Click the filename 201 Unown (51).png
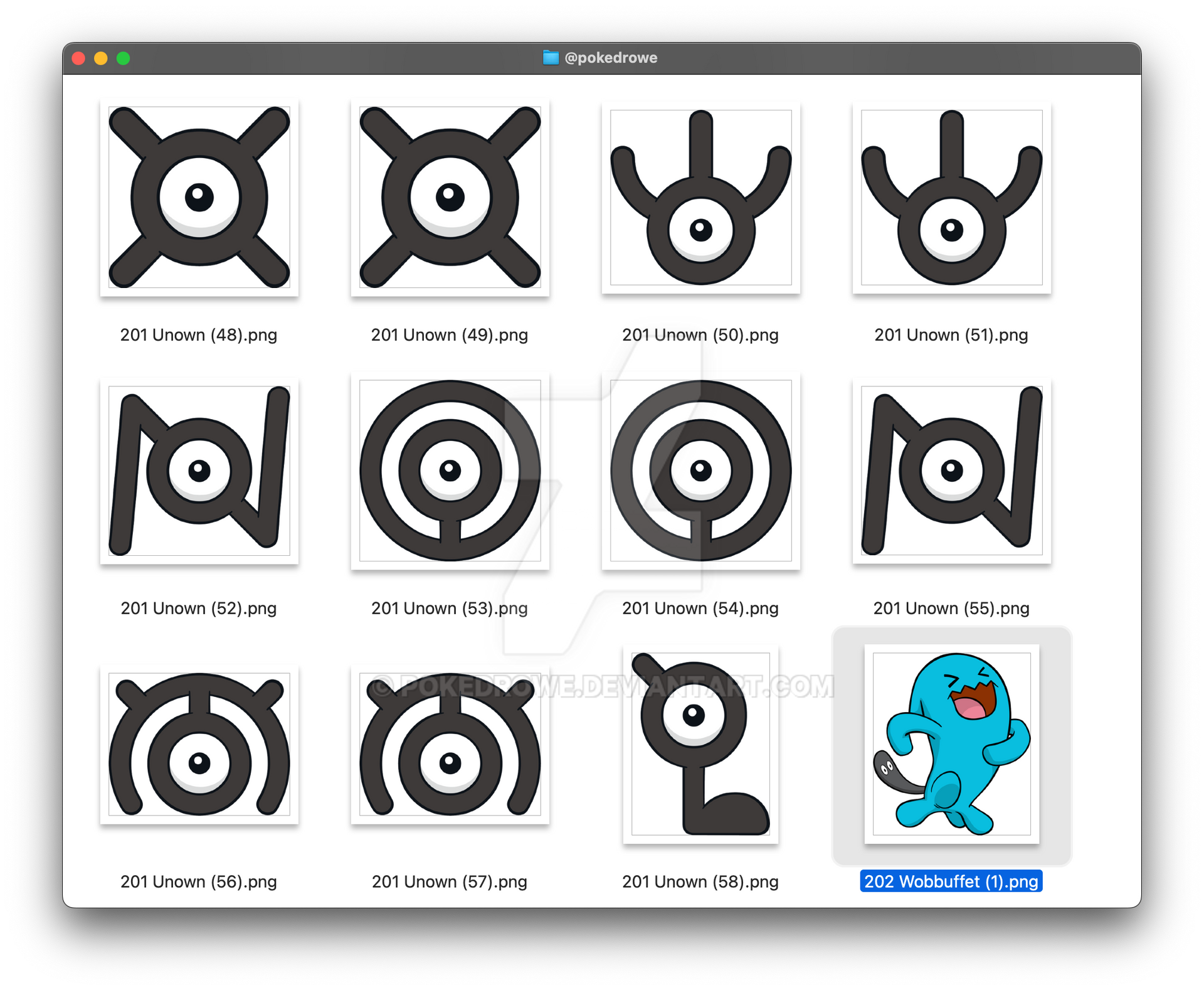The image size is (1204, 990). [x=951, y=335]
